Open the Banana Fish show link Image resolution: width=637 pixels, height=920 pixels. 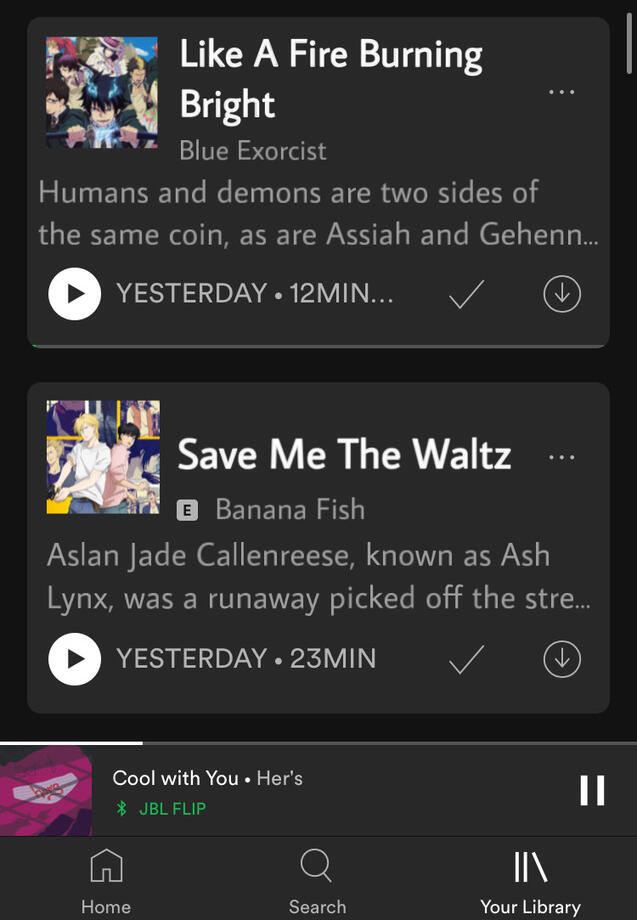coord(290,509)
